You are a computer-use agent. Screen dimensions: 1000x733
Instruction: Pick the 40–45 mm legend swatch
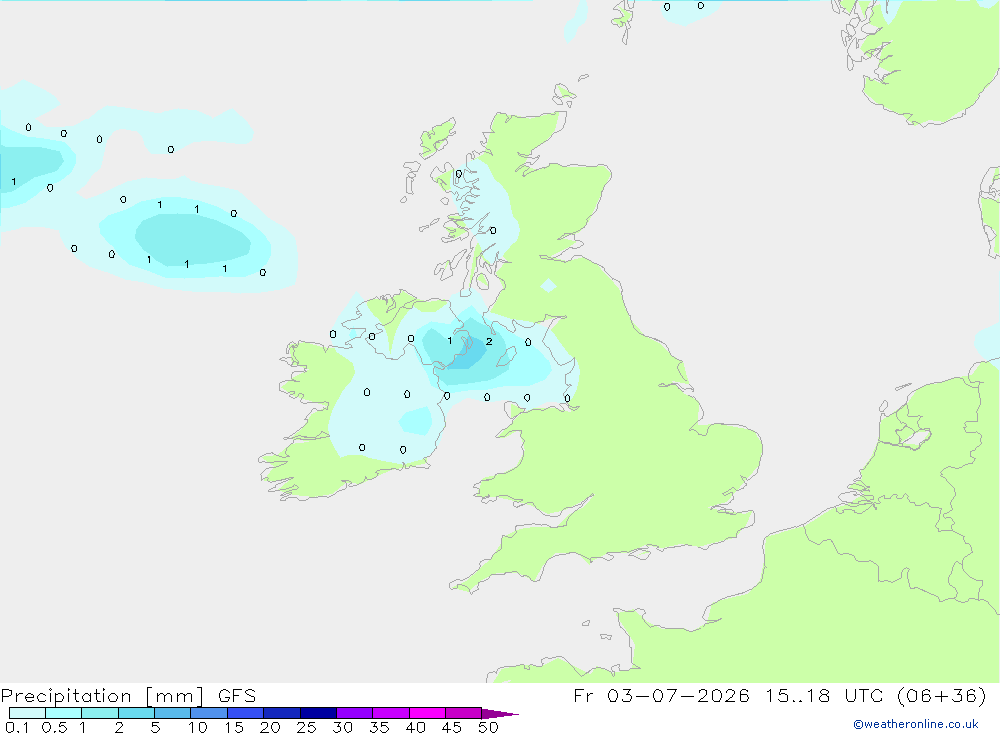coord(427,713)
